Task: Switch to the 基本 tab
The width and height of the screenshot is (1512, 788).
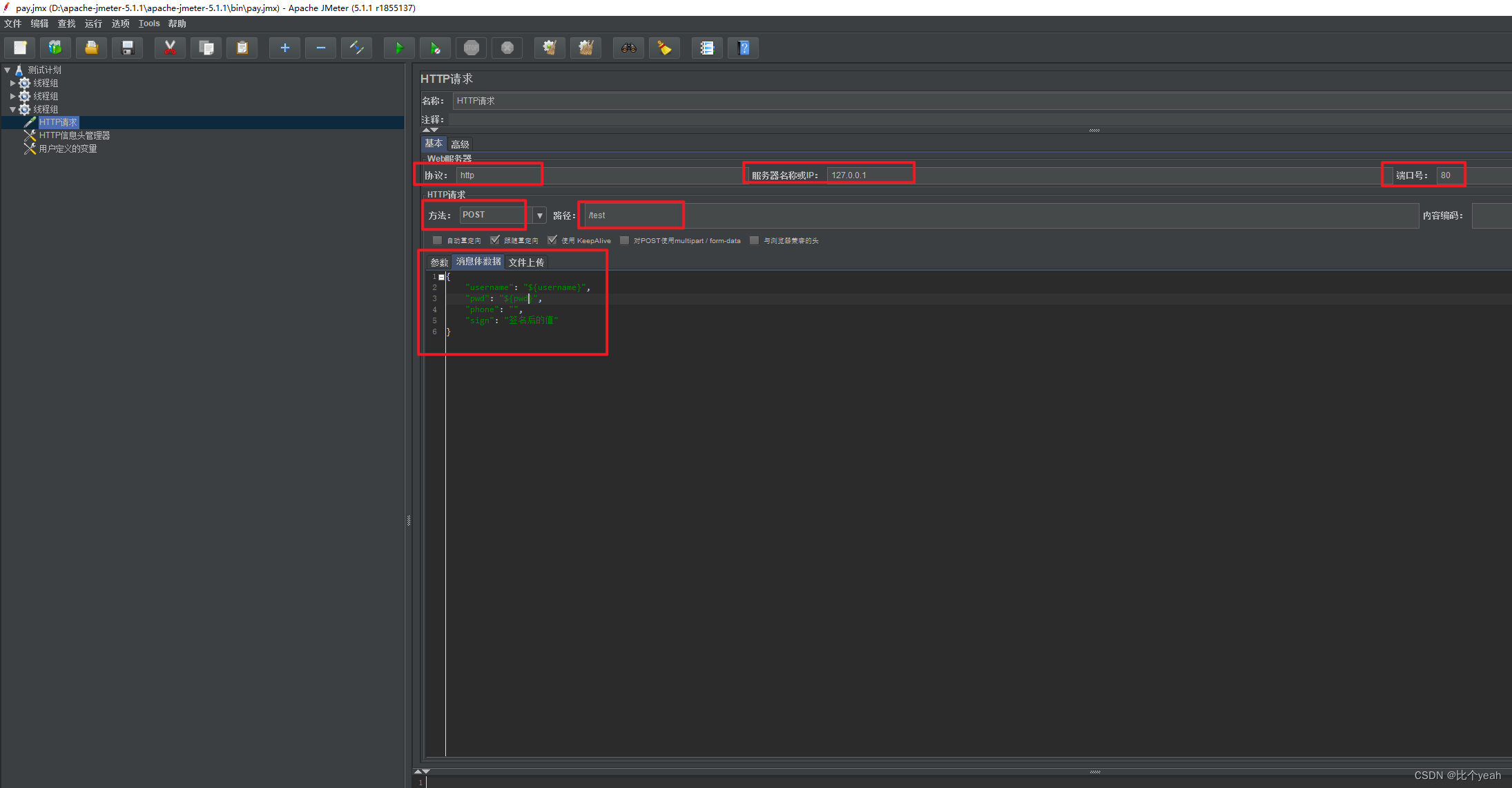Action: (x=434, y=144)
